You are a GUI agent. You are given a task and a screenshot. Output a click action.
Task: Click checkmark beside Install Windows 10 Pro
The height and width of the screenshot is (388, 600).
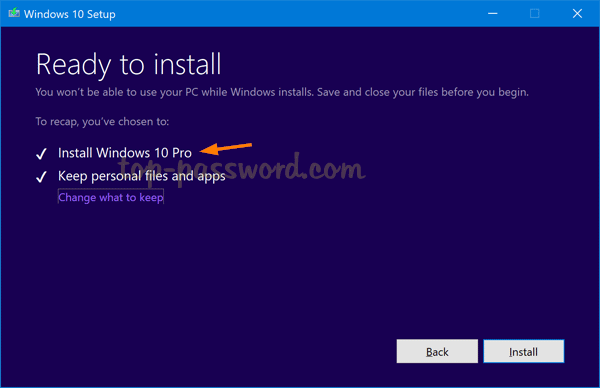click(41, 154)
